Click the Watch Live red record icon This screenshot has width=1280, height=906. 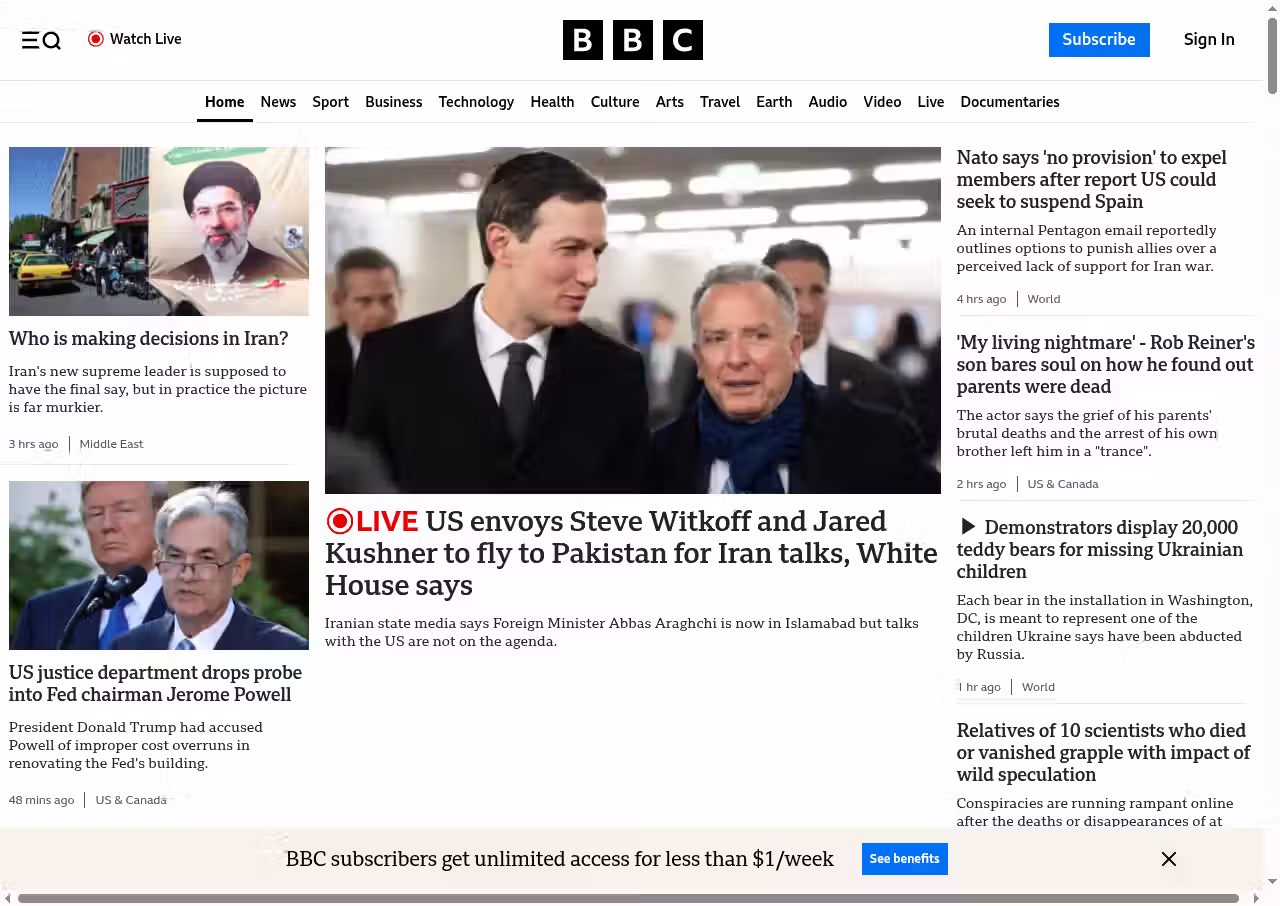pos(96,39)
